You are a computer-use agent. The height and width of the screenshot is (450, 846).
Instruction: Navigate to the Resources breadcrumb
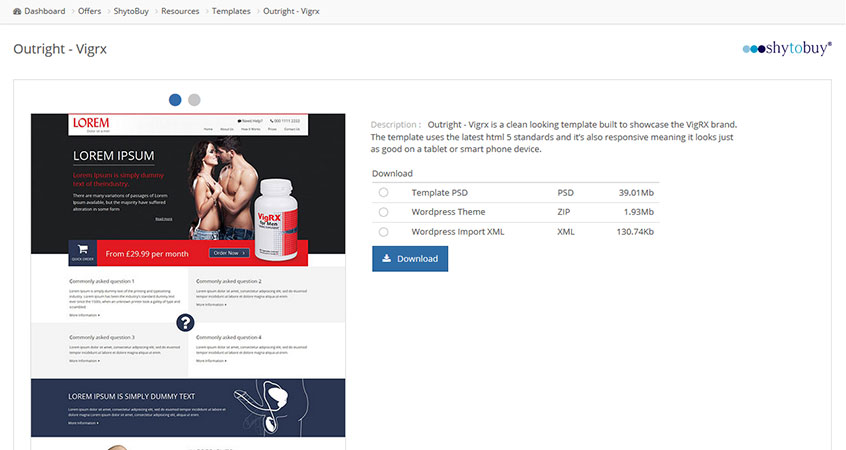pyautogui.click(x=180, y=11)
